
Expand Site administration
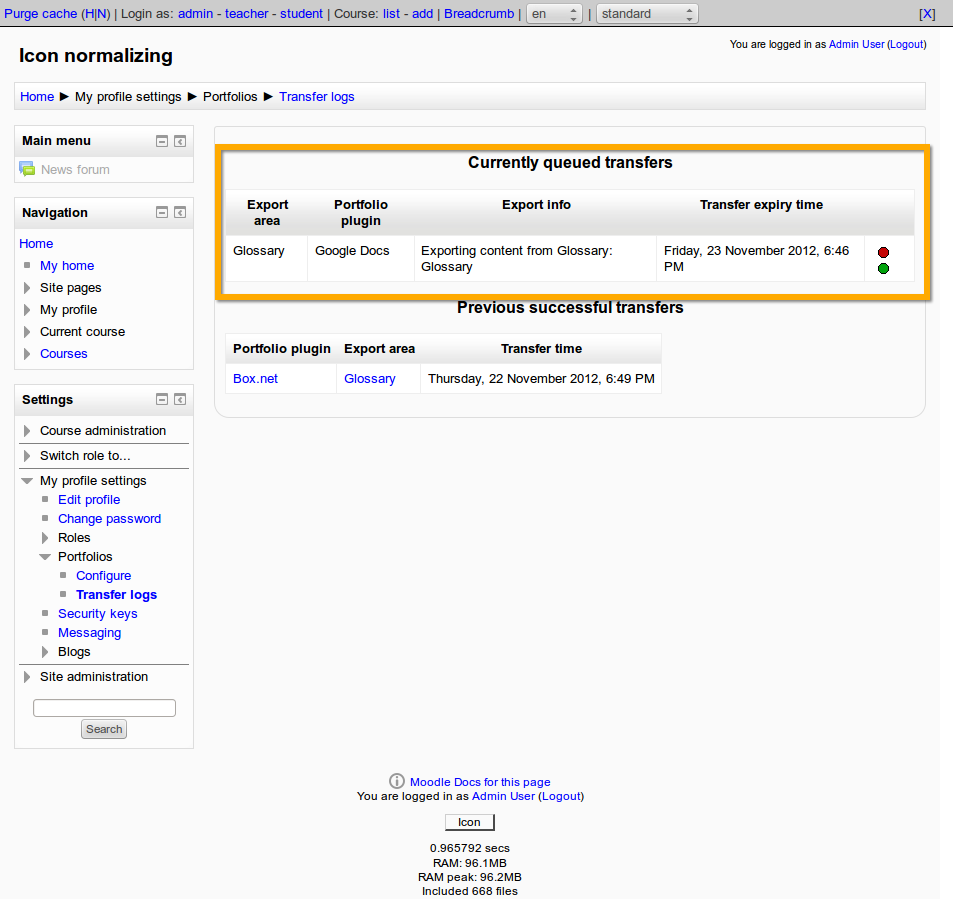point(27,677)
